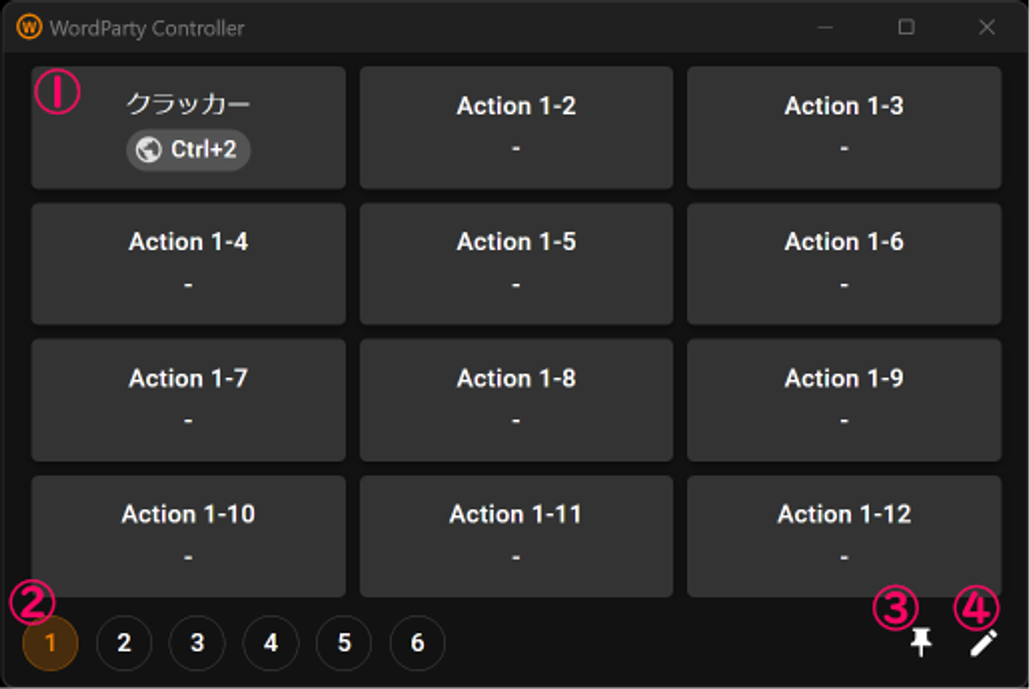The height and width of the screenshot is (689, 1030).
Task: Click the globe icon on Ctrl+2 badge
Action: pos(149,150)
